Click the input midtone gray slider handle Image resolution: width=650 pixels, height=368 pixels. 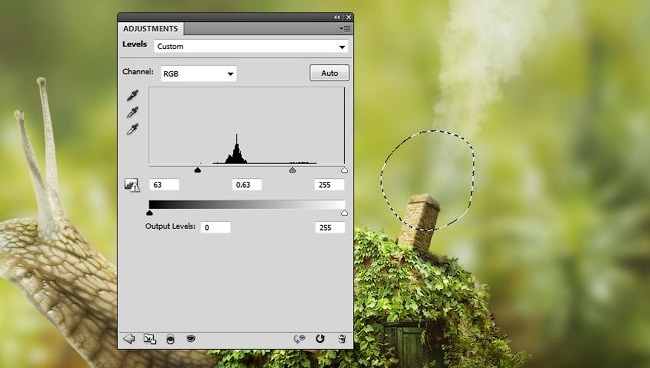tap(292, 169)
